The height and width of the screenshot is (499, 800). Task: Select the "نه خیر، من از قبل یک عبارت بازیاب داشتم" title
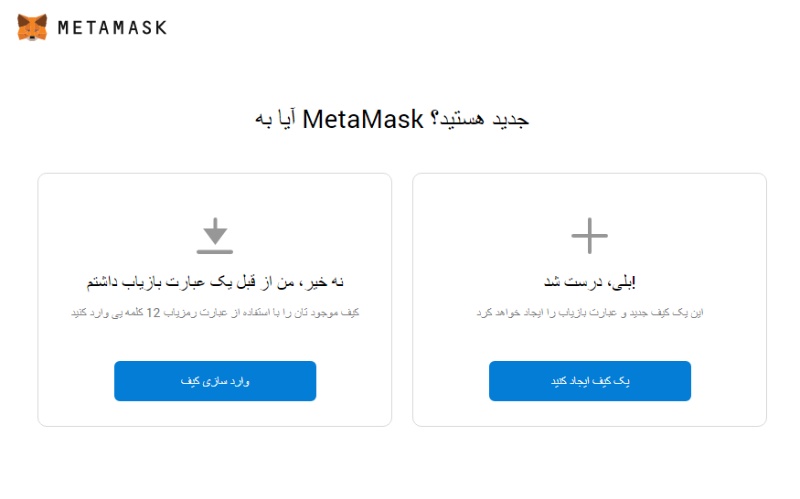(x=215, y=281)
